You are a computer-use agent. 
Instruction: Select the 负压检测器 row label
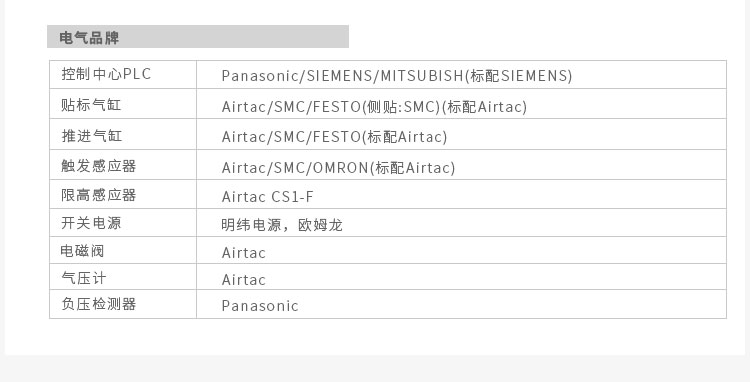(x=99, y=304)
